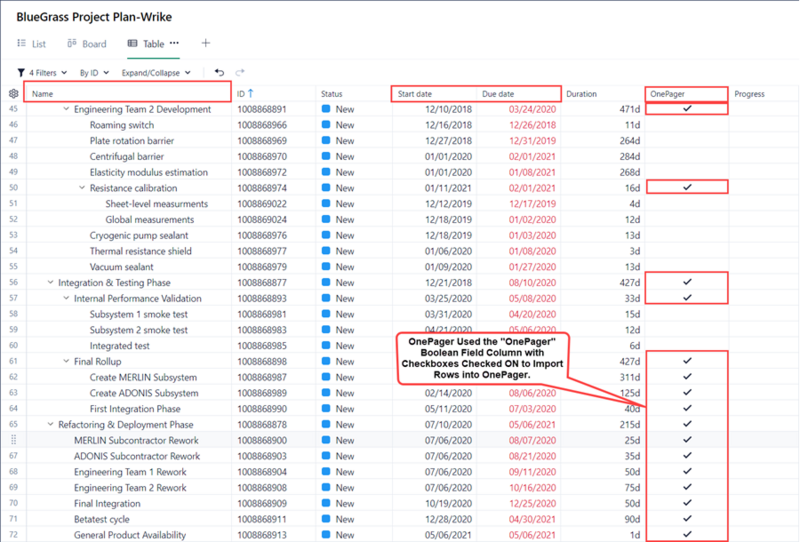Image resolution: width=800 pixels, height=542 pixels.
Task: Collapse Resistance calibration group
Action: tap(82, 188)
